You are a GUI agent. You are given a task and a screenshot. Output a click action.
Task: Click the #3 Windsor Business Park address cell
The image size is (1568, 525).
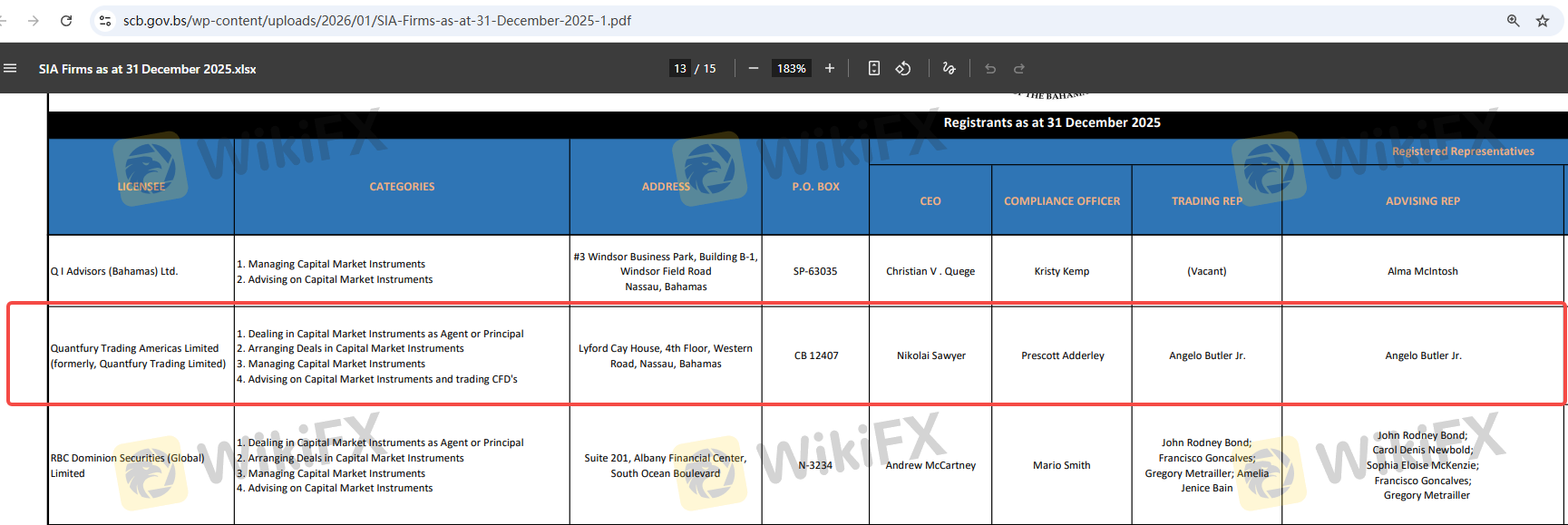pyautogui.click(x=666, y=271)
